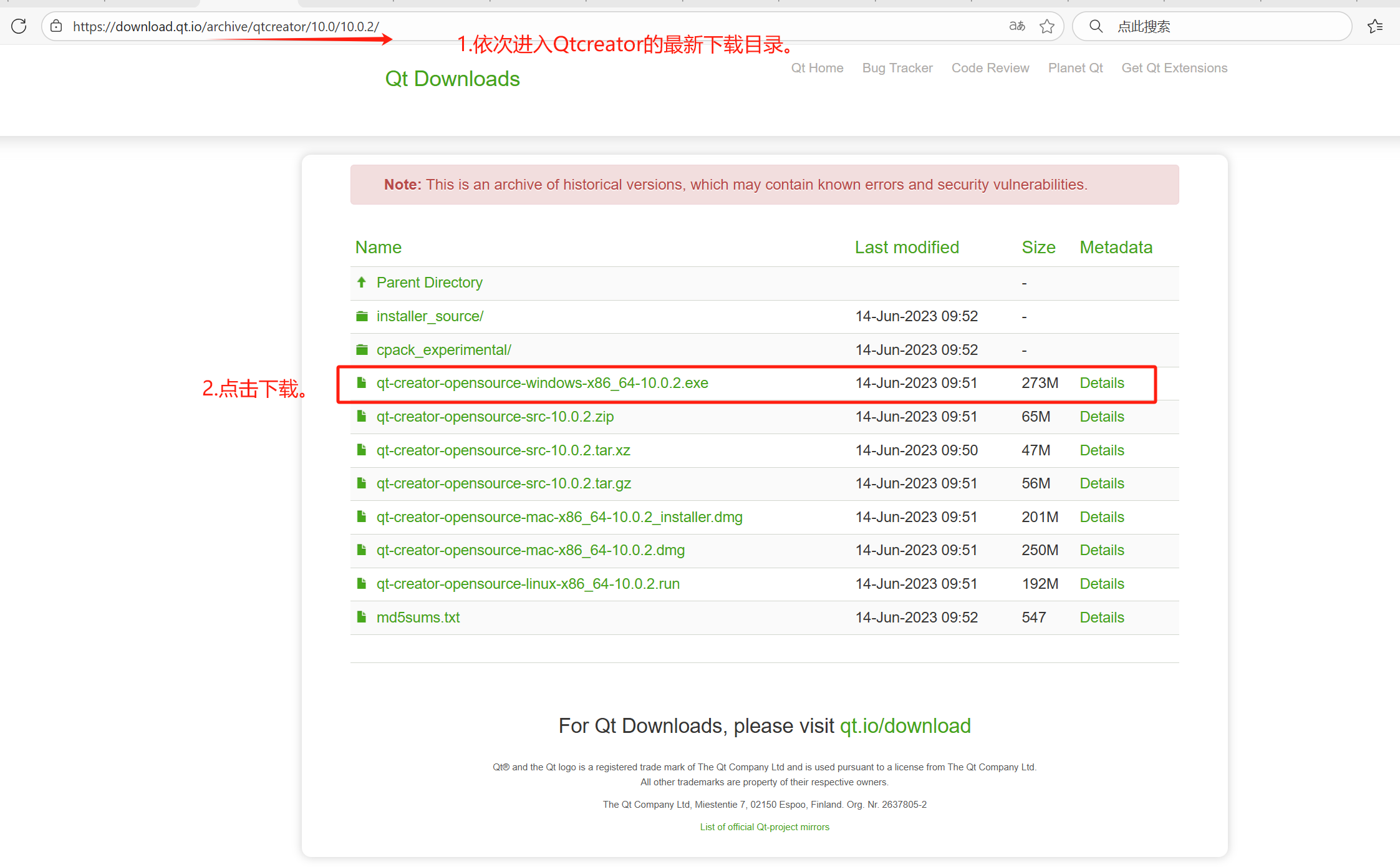Screen dimensions: 1400x867
Task: Click the file icon beside the windows exe entry
Action: (x=362, y=382)
